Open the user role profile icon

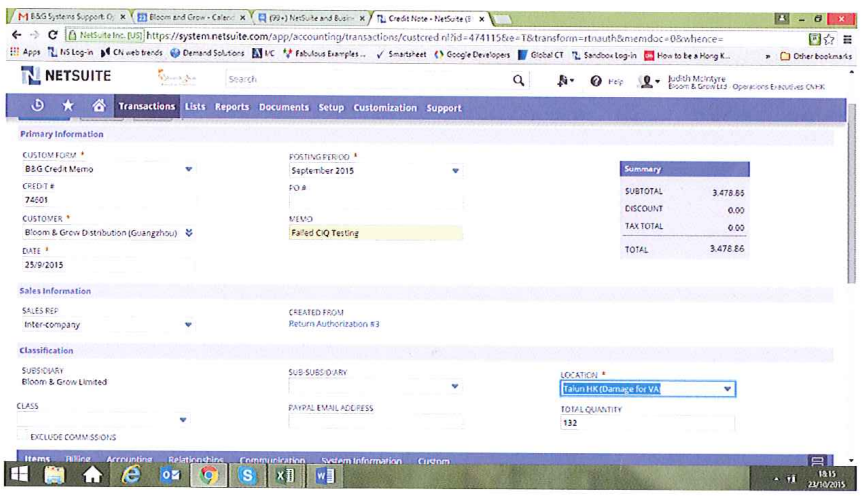click(648, 81)
